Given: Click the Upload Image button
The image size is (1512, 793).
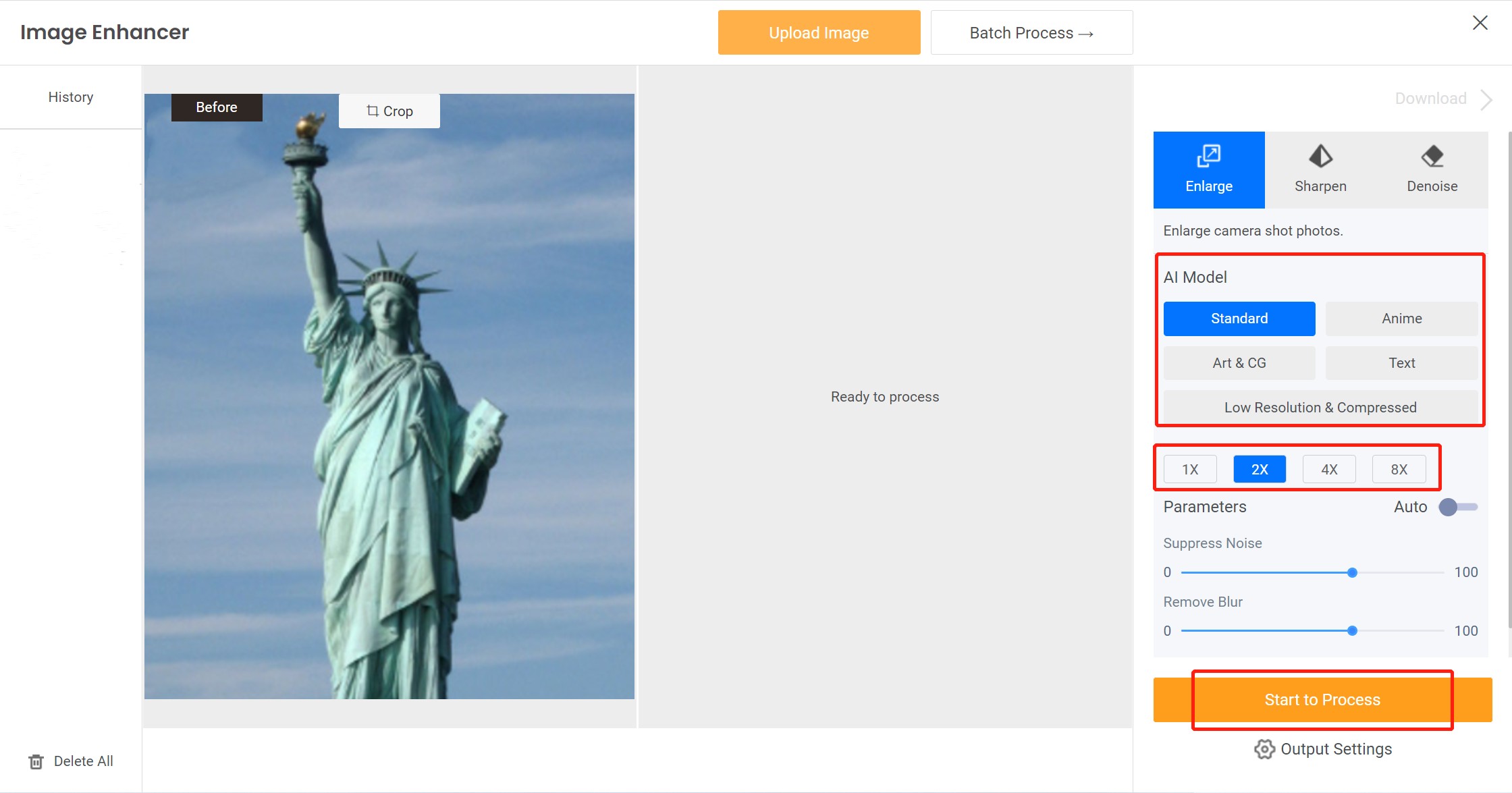Looking at the screenshot, I should tap(819, 32).
